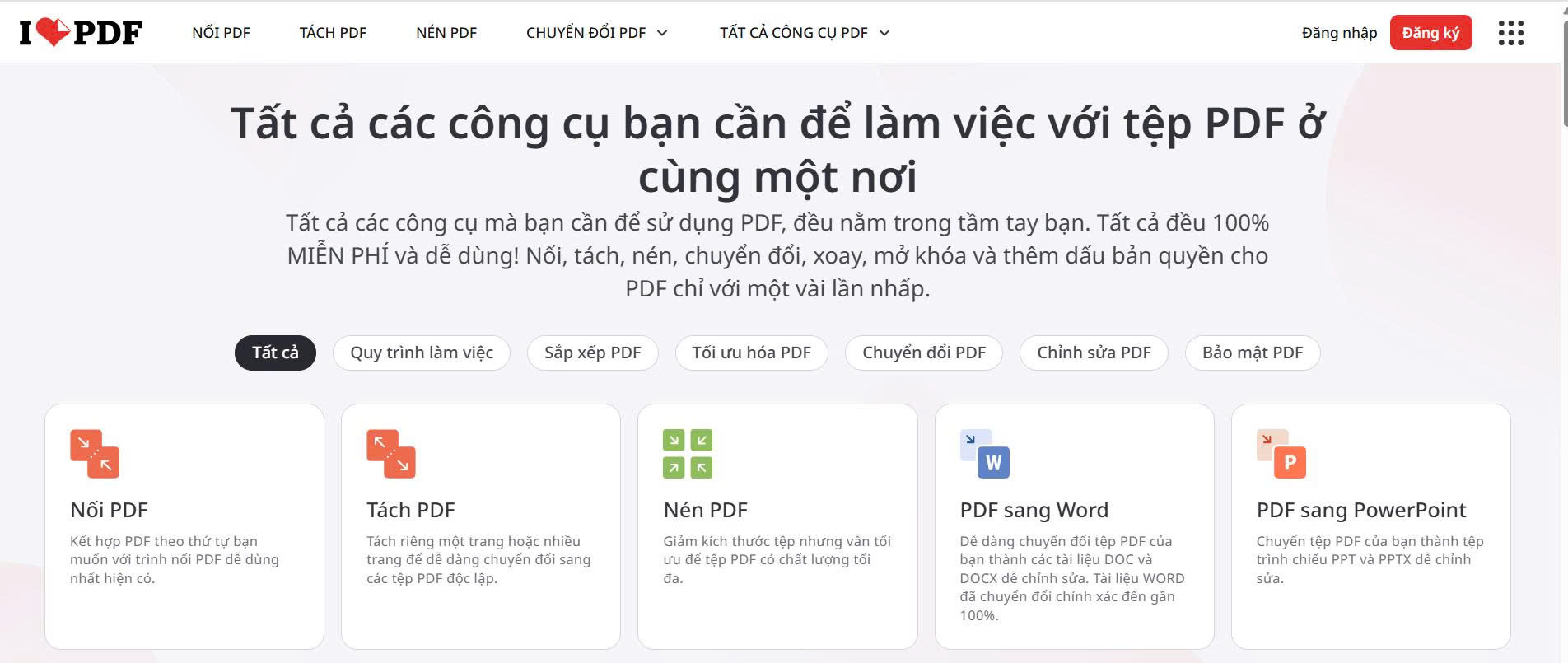Click the Nối PDF merge icon
The width and height of the screenshot is (1568, 663).
(95, 454)
